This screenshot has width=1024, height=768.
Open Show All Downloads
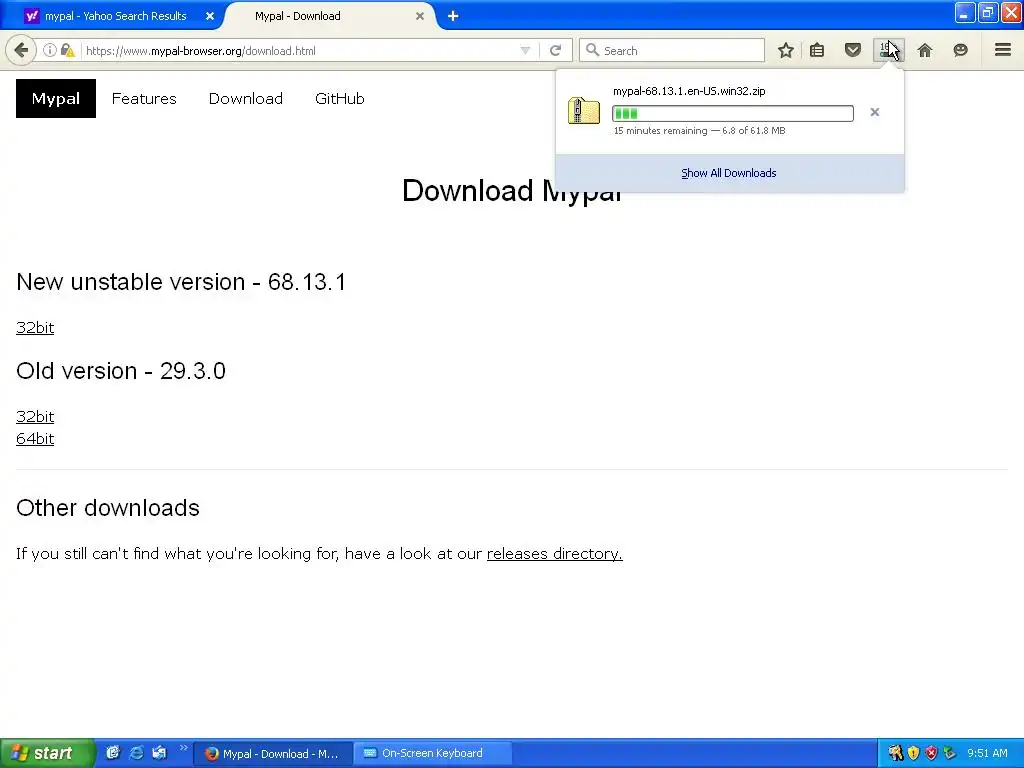coord(729,173)
